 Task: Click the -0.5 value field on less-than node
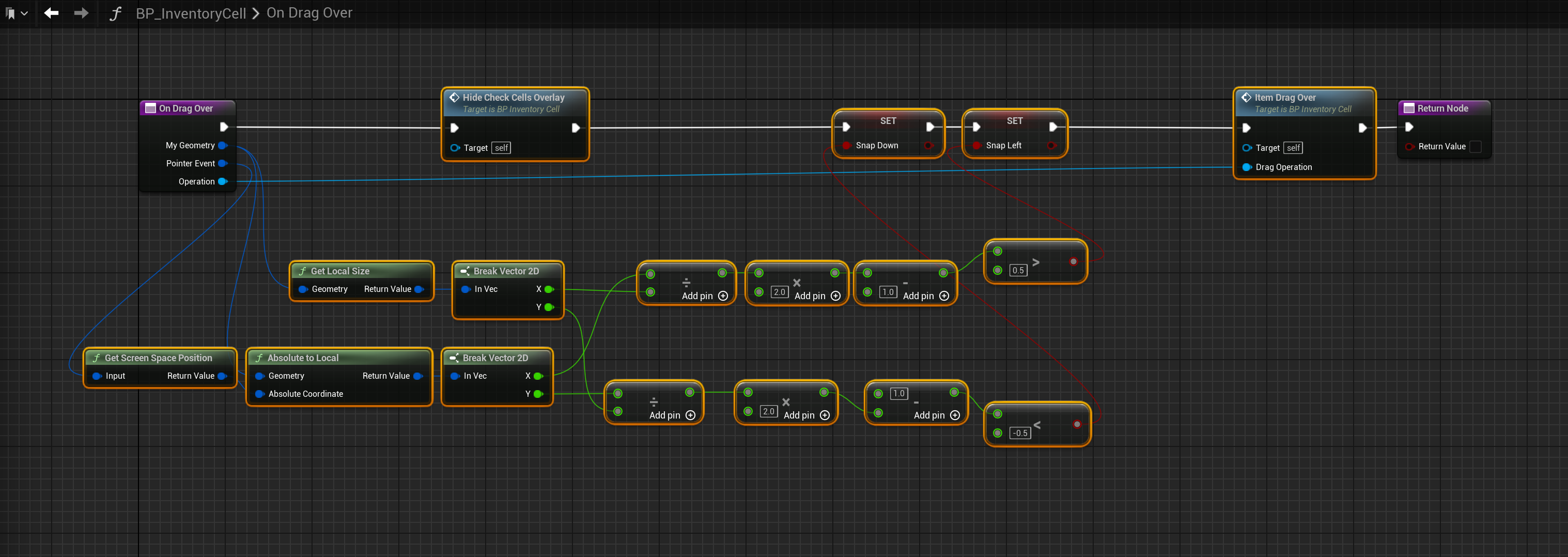click(1019, 433)
